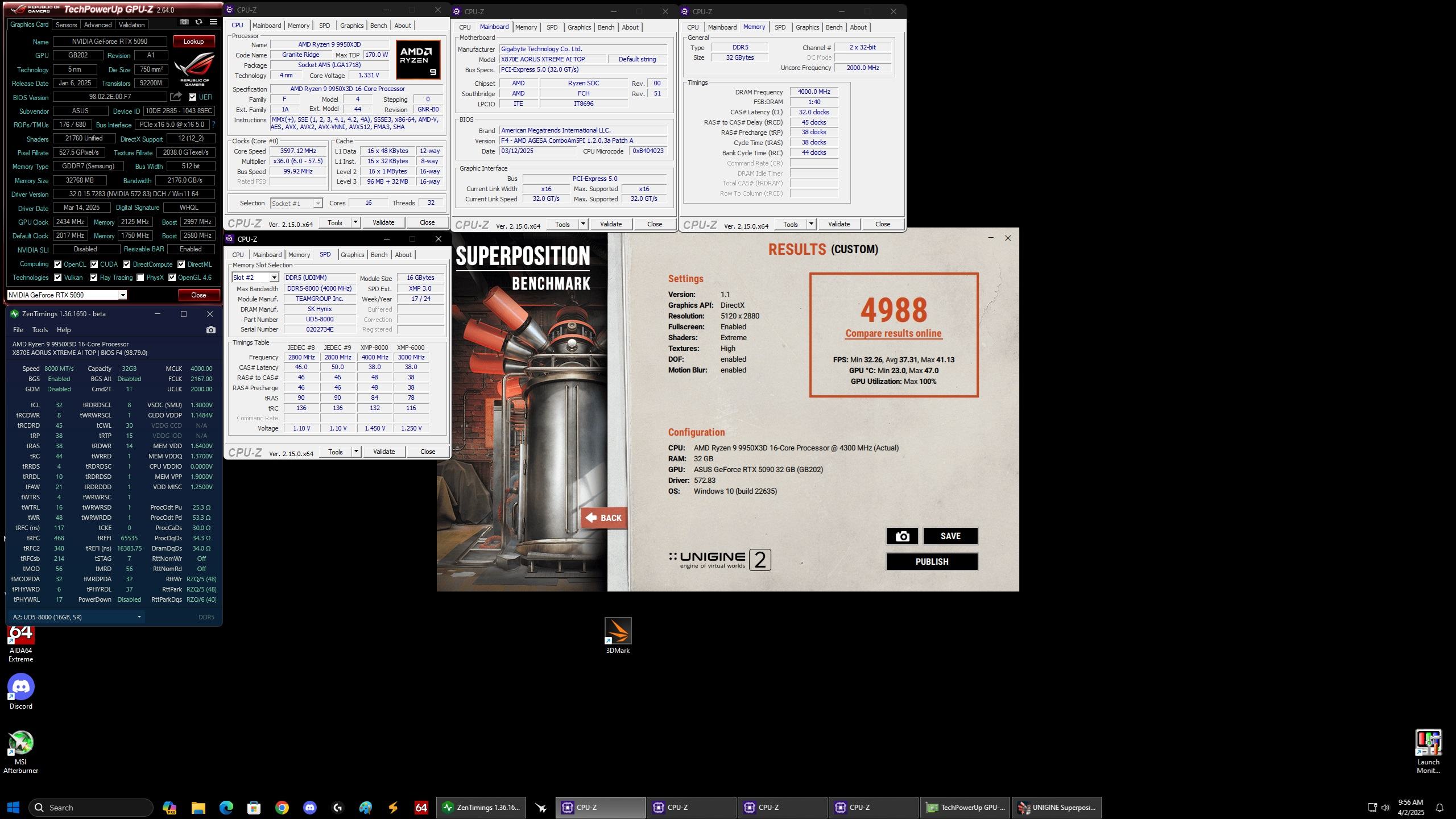The image size is (1456, 819).
Task: Expand Tools arrow in CPU-Z Mainboard window
Action: point(583,224)
